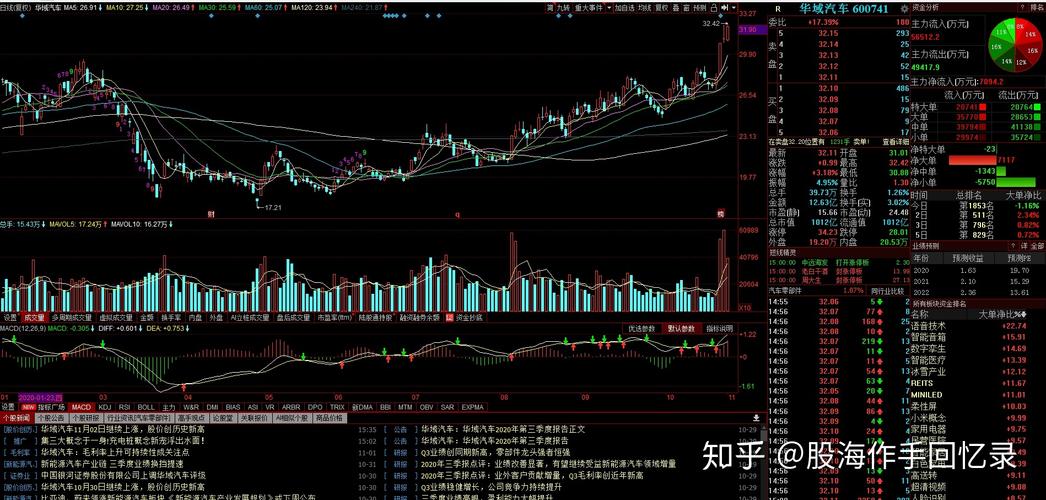This screenshot has width=1046, height=500.
Task: Select the 主力 indicator tab
Action: click(169, 407)
